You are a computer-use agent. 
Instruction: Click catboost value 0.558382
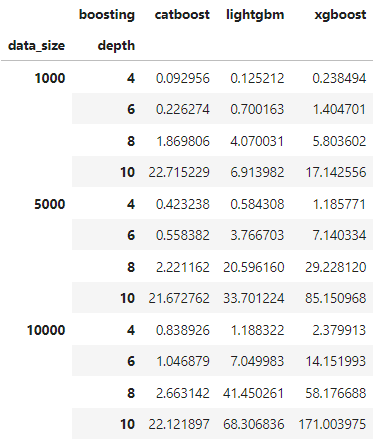point(183,235)
